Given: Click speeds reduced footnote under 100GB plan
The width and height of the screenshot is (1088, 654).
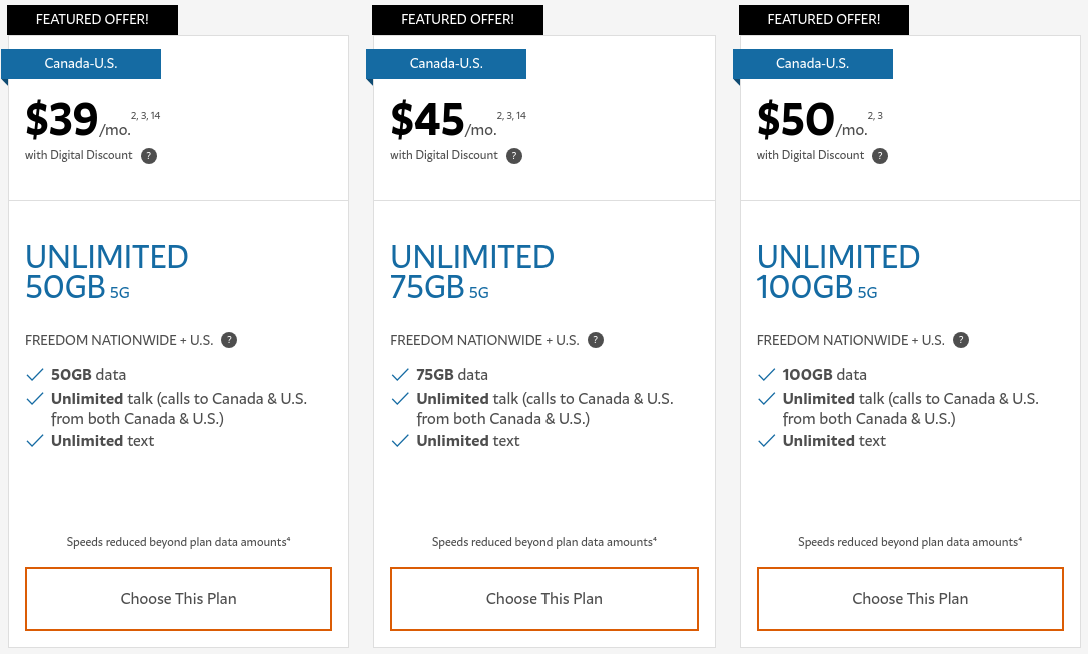Looking at the screenshot, I should click(910, 542).
